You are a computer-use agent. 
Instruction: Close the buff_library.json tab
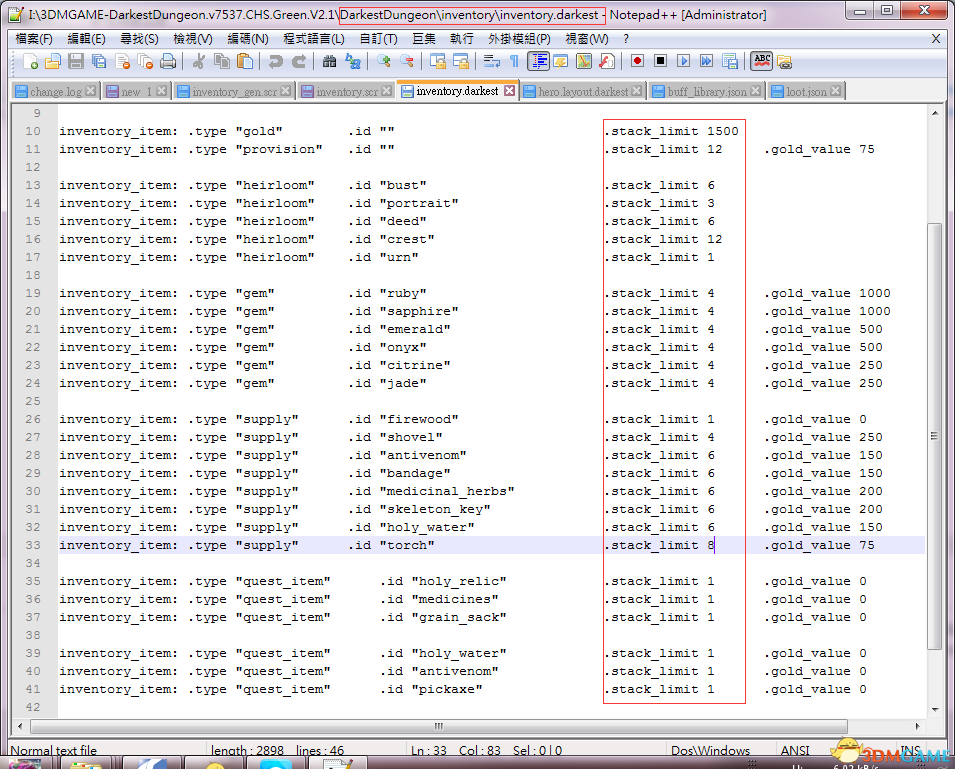[x=755, y=91]
